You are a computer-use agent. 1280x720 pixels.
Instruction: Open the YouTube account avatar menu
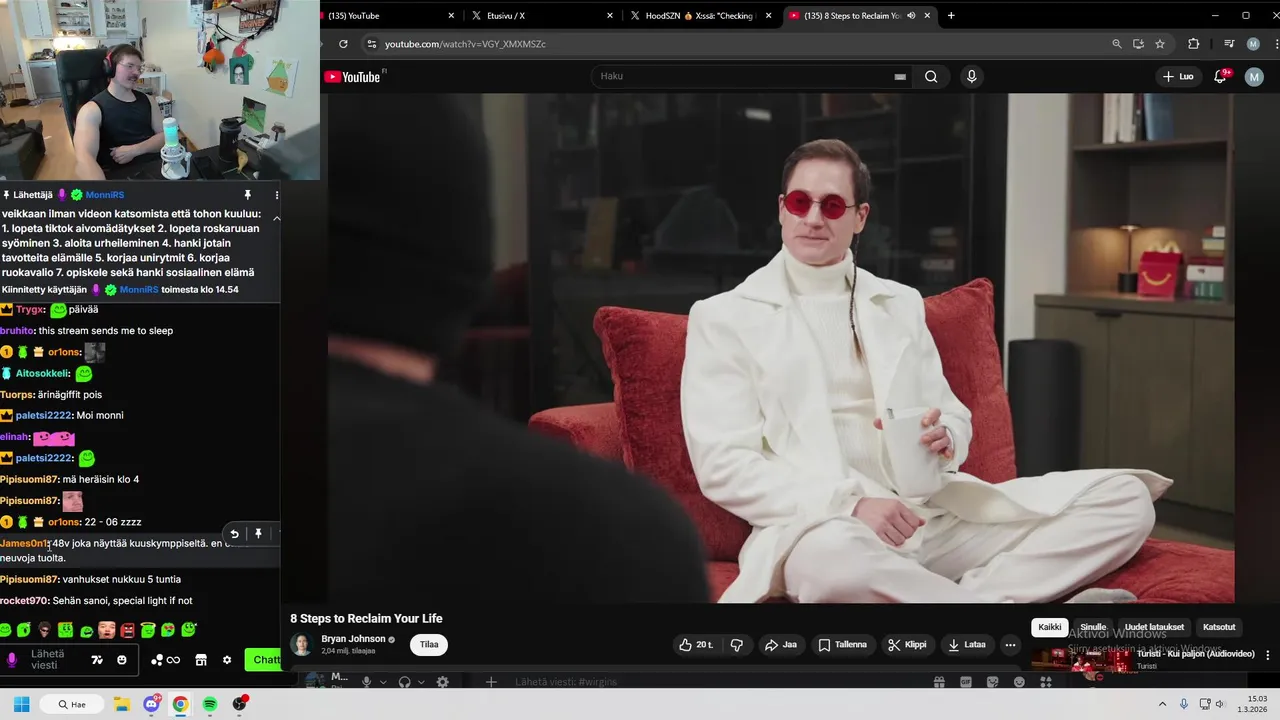click(x=1254, y=77)
